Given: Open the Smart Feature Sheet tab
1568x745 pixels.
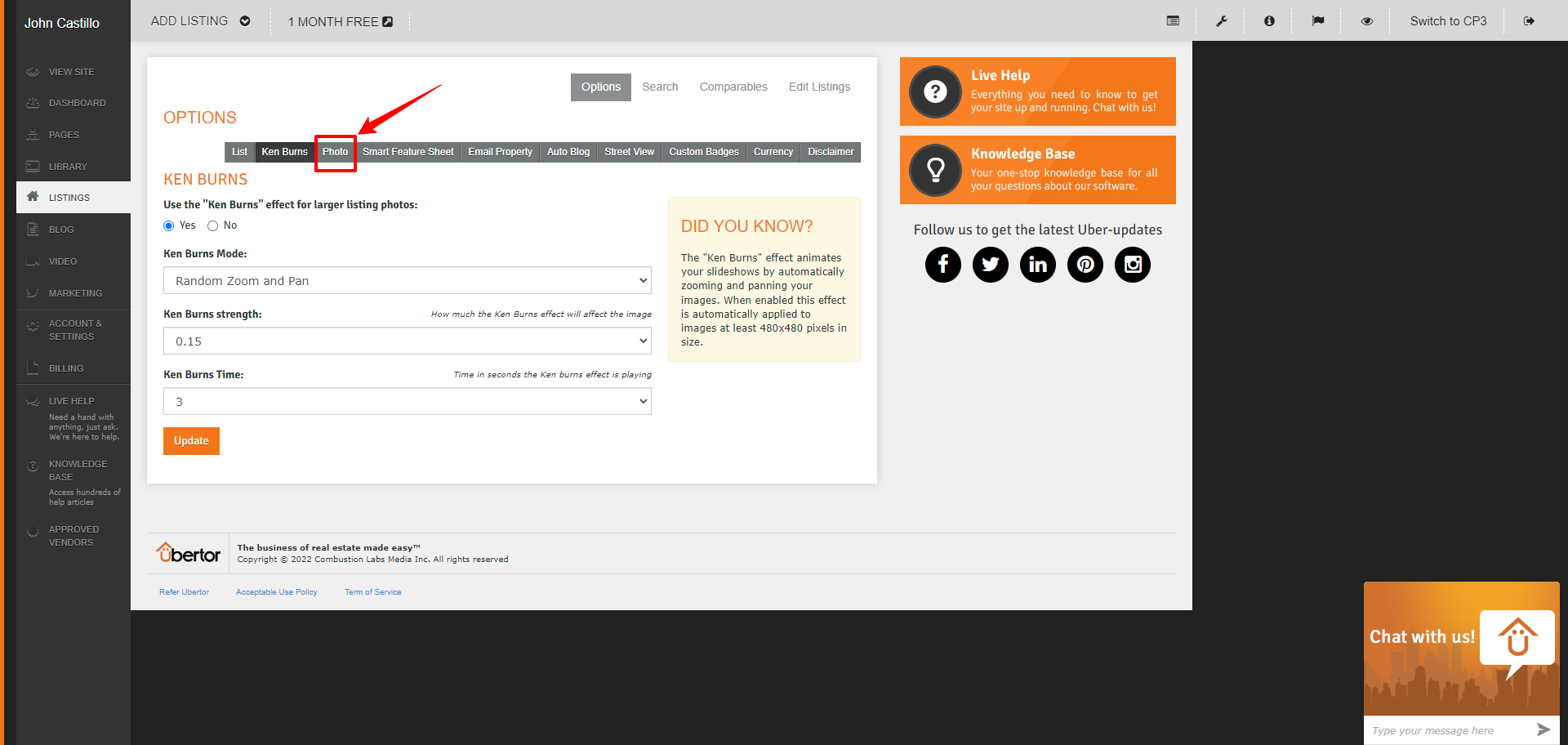Looking at the screenshot, I should click(x=408, y=152).
